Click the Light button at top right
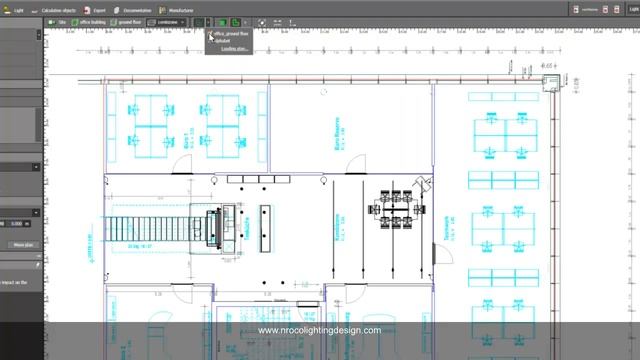 click(634, 9)
